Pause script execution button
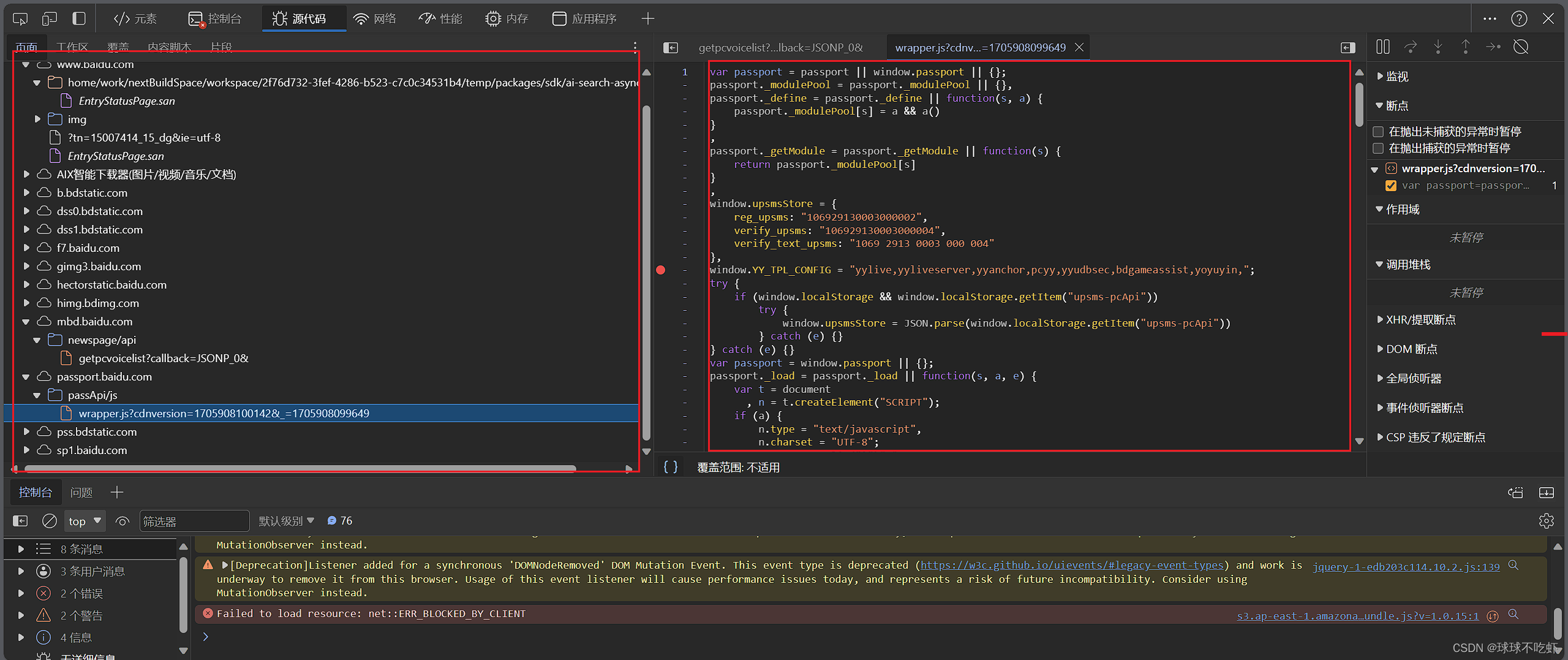Screen dimensions: 1568x660 (x=1383, y=47)
